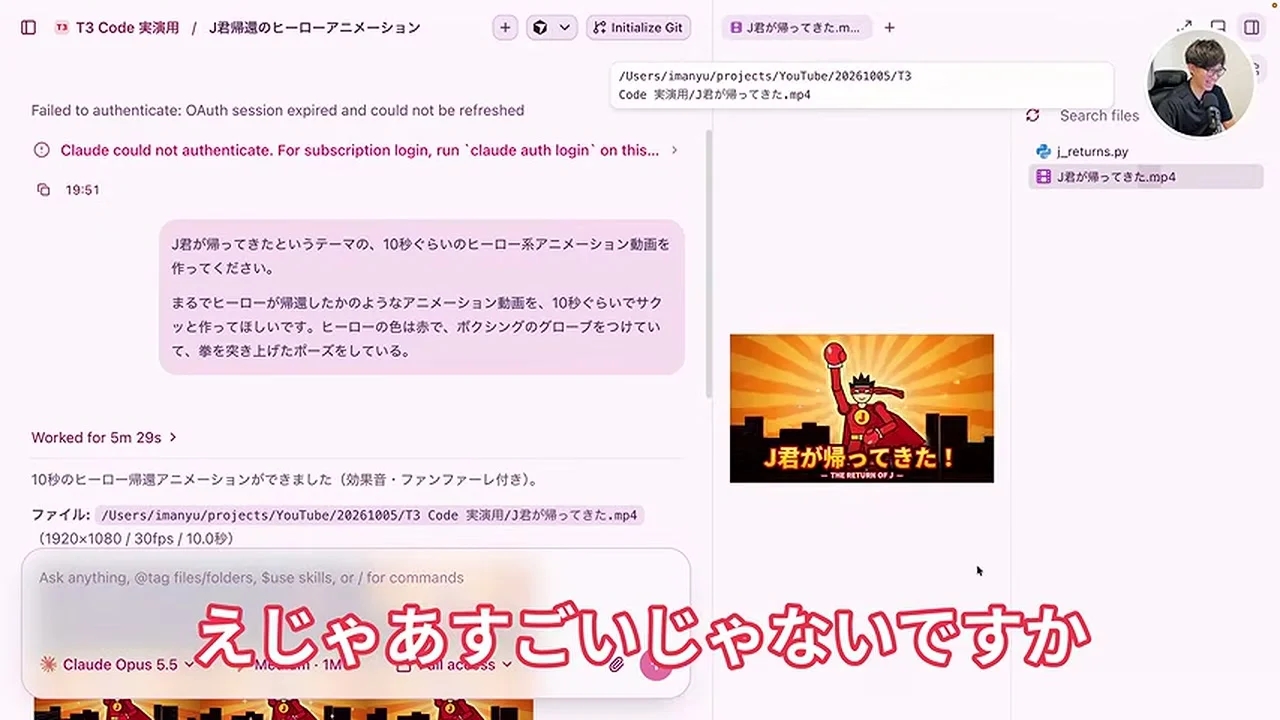The width and height of the screenshot is (1280, 720).
Task: Click the paperclip attach file icon
Action: click(617, 665)
